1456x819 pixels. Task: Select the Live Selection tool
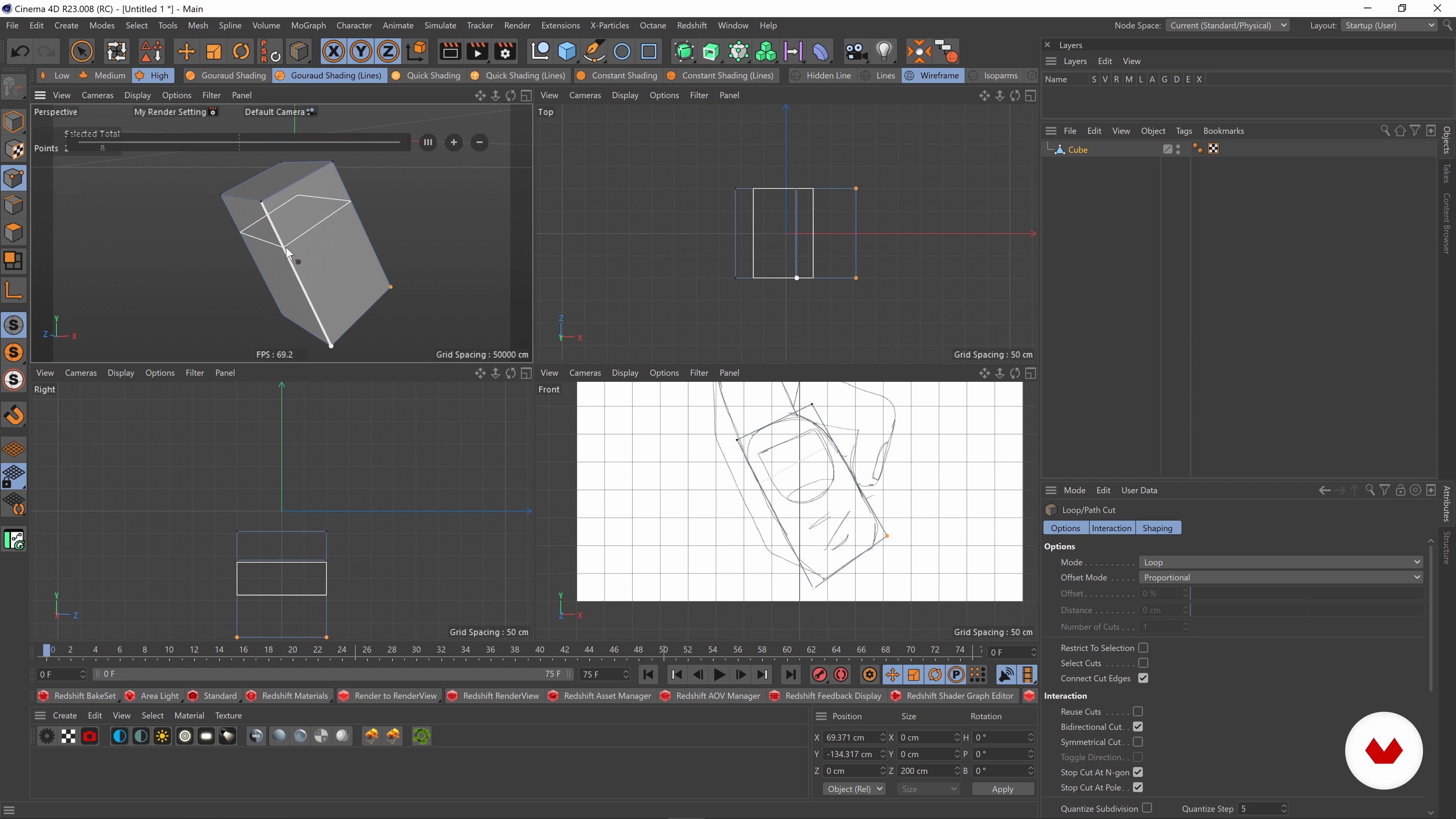pyautogui.click(x=82, y=52)
